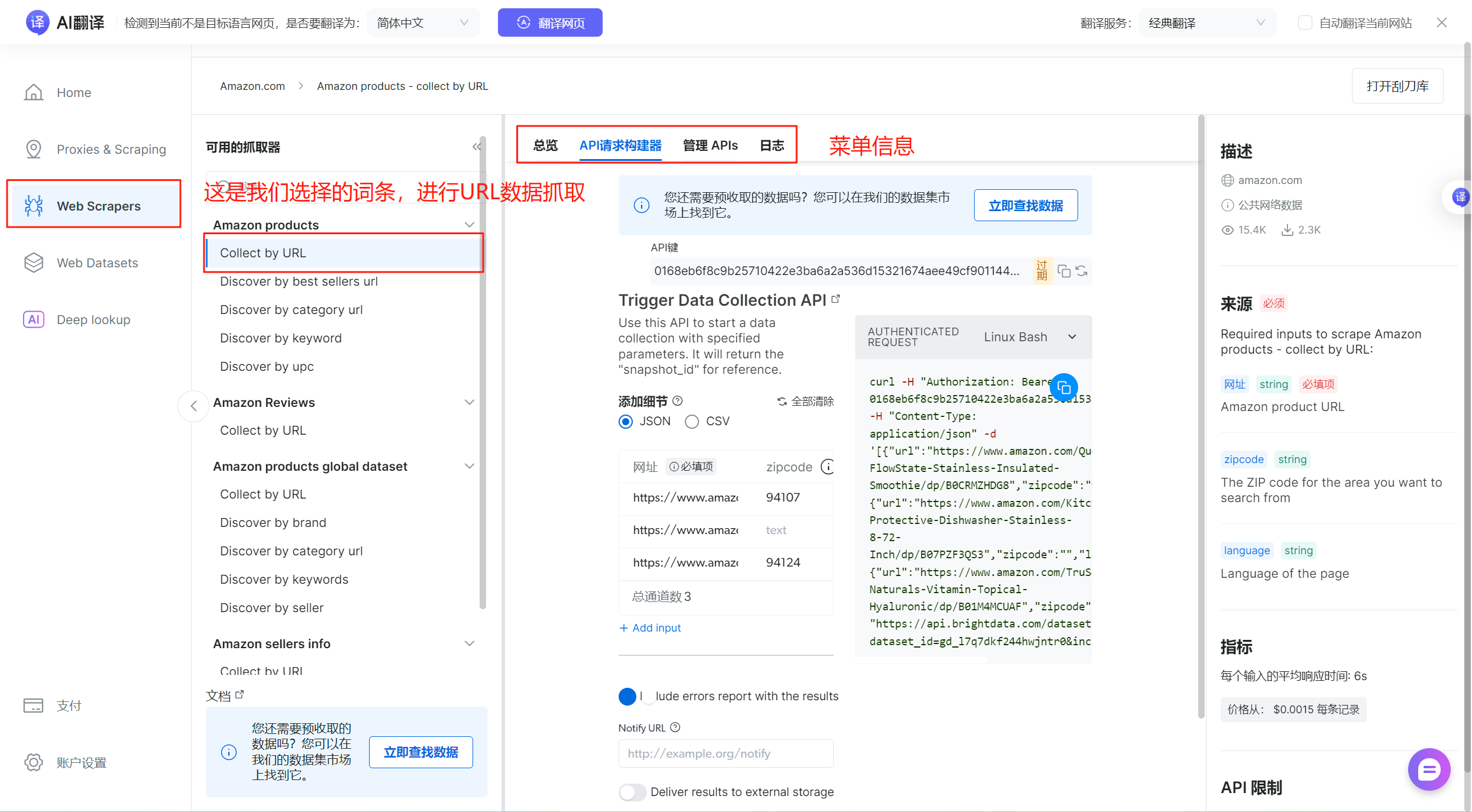
Task: Switch to the 总览 tab
Action: click(x=545, y=145)
